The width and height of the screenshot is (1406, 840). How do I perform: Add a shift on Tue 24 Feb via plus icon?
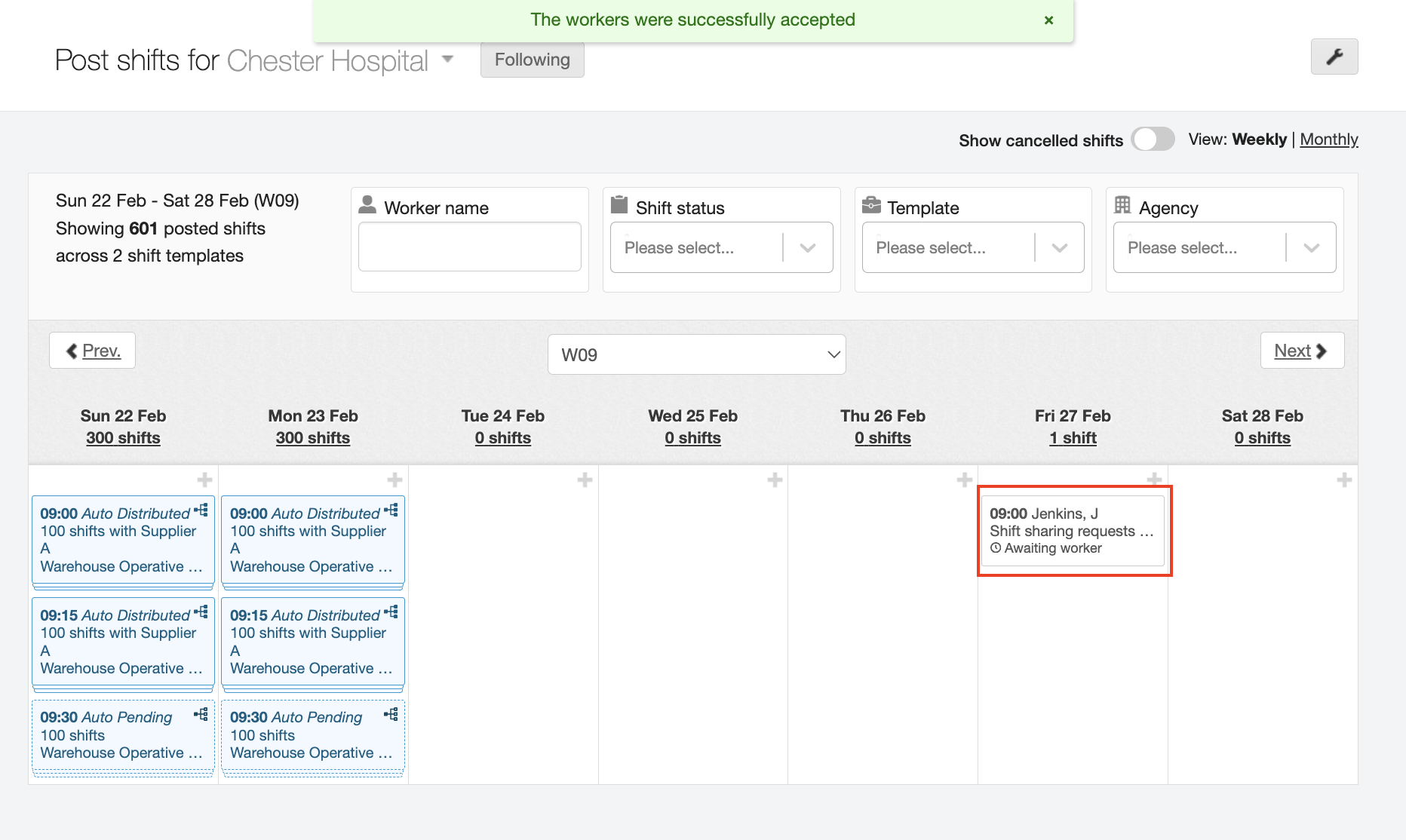585,479
